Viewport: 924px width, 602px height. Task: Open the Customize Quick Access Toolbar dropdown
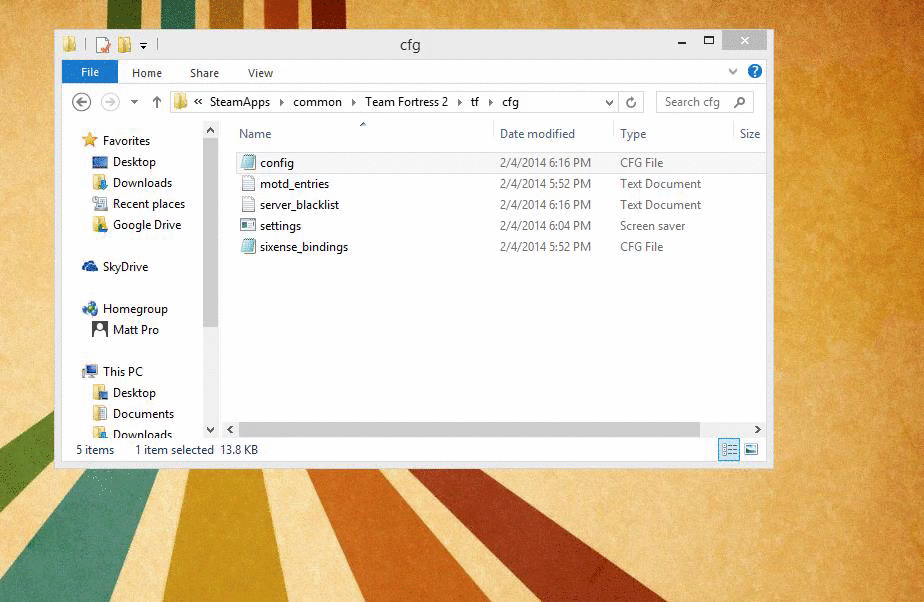point(143,45)
